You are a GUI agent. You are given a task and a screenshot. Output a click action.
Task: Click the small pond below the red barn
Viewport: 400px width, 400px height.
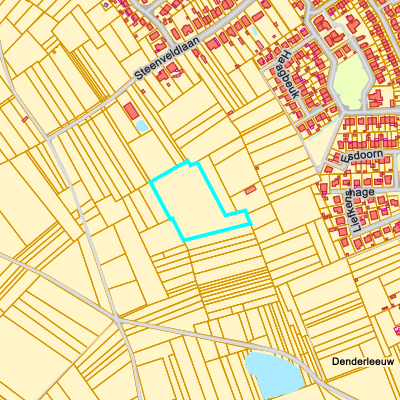142,126
